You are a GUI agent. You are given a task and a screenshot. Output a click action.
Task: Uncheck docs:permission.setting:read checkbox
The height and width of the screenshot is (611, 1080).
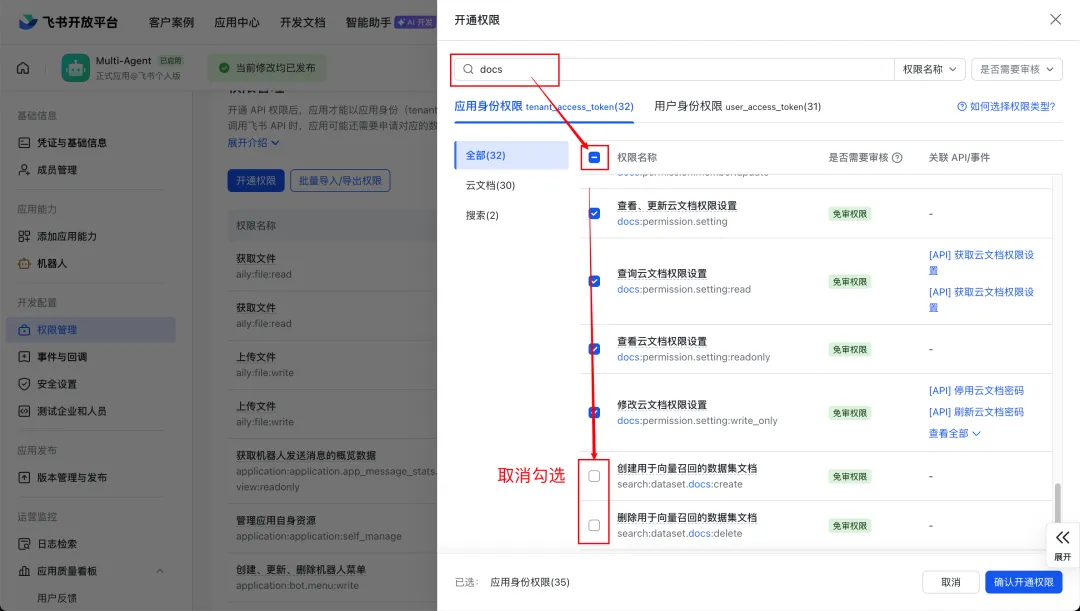pyautogui.click(x=594, y=281)
